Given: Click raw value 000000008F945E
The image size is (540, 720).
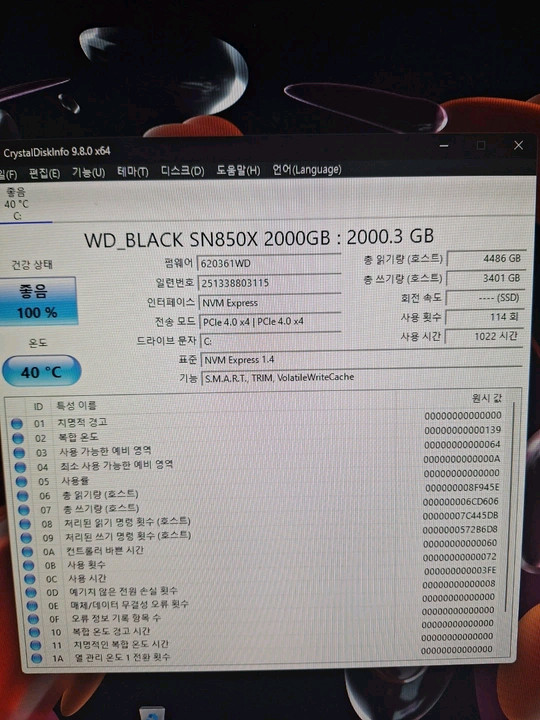Looking at the screenshot, I should click(462, 488).
